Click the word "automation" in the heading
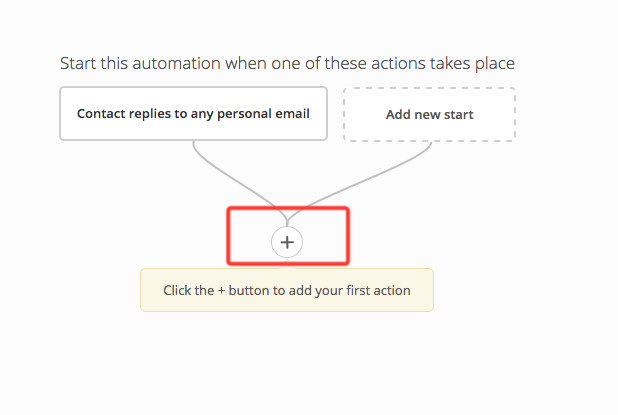618x415 pixels. tap(178, 64)
